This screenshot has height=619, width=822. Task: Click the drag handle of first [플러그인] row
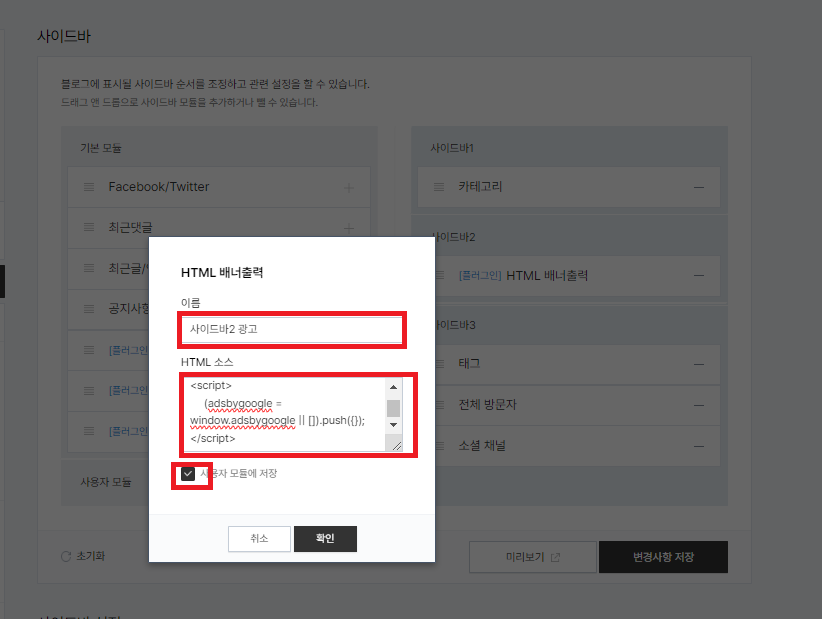click(89, 350)
